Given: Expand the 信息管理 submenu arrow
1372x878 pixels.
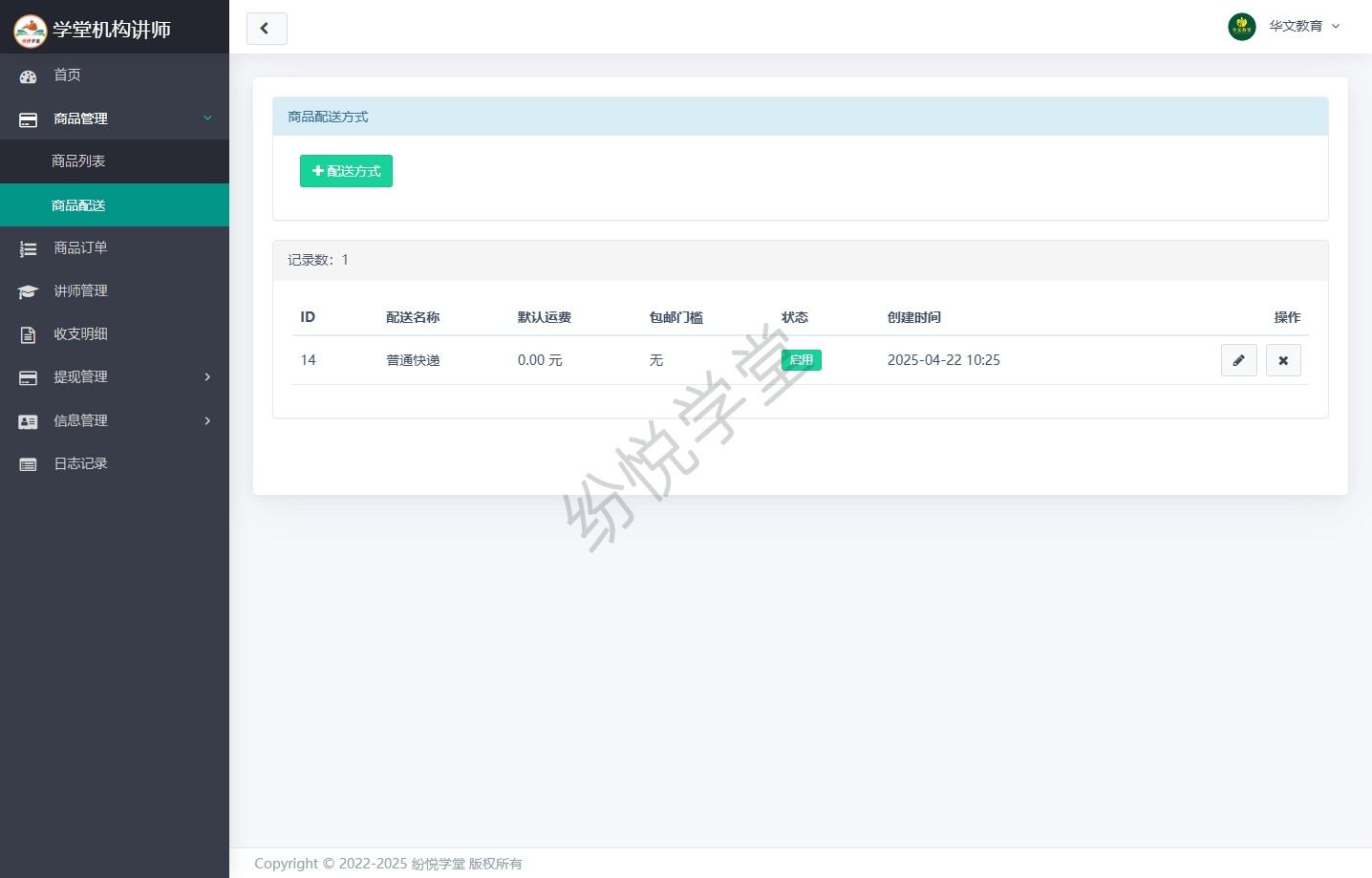Looking at the screenshot, I should [207, 420].
